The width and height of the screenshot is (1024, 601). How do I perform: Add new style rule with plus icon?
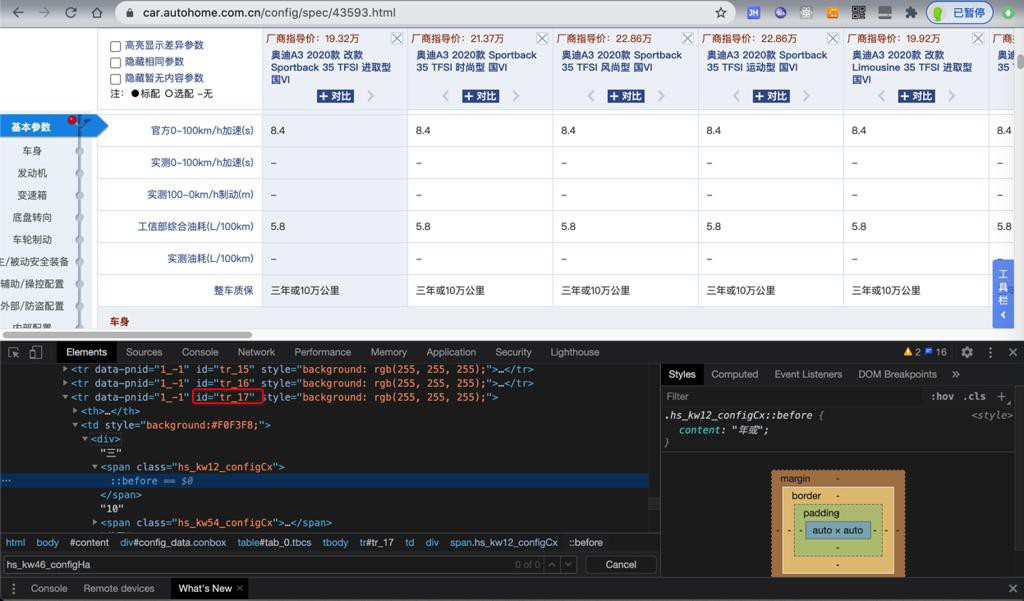click(x=1002, y=396)
